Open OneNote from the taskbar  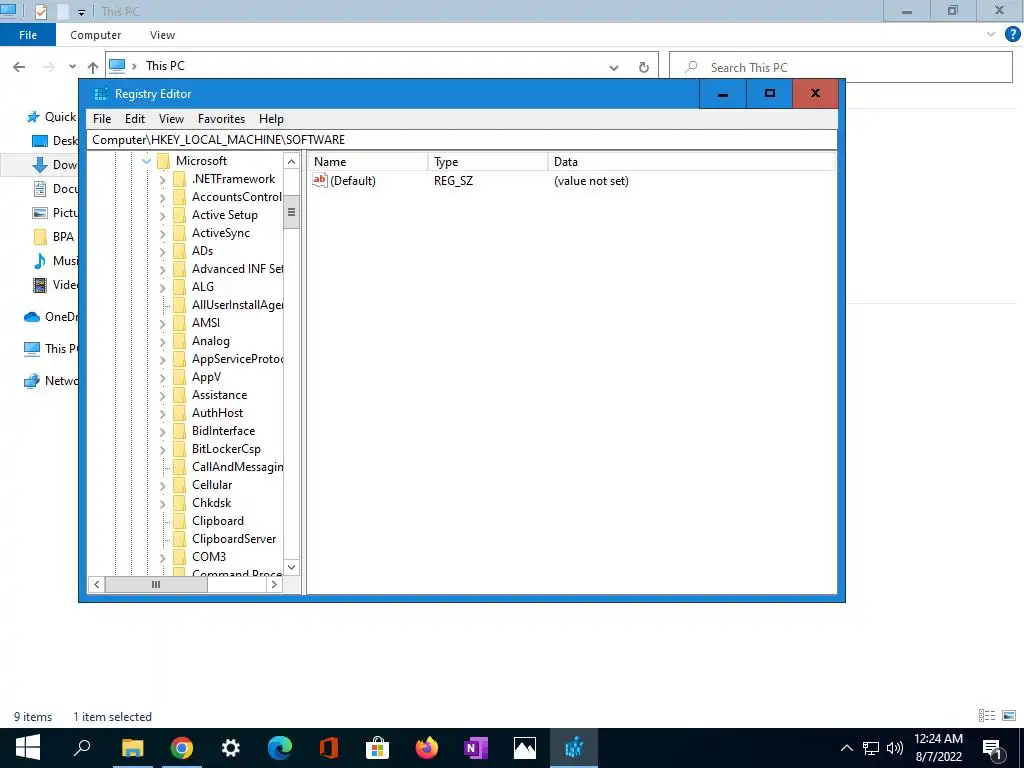coord(475,748)
